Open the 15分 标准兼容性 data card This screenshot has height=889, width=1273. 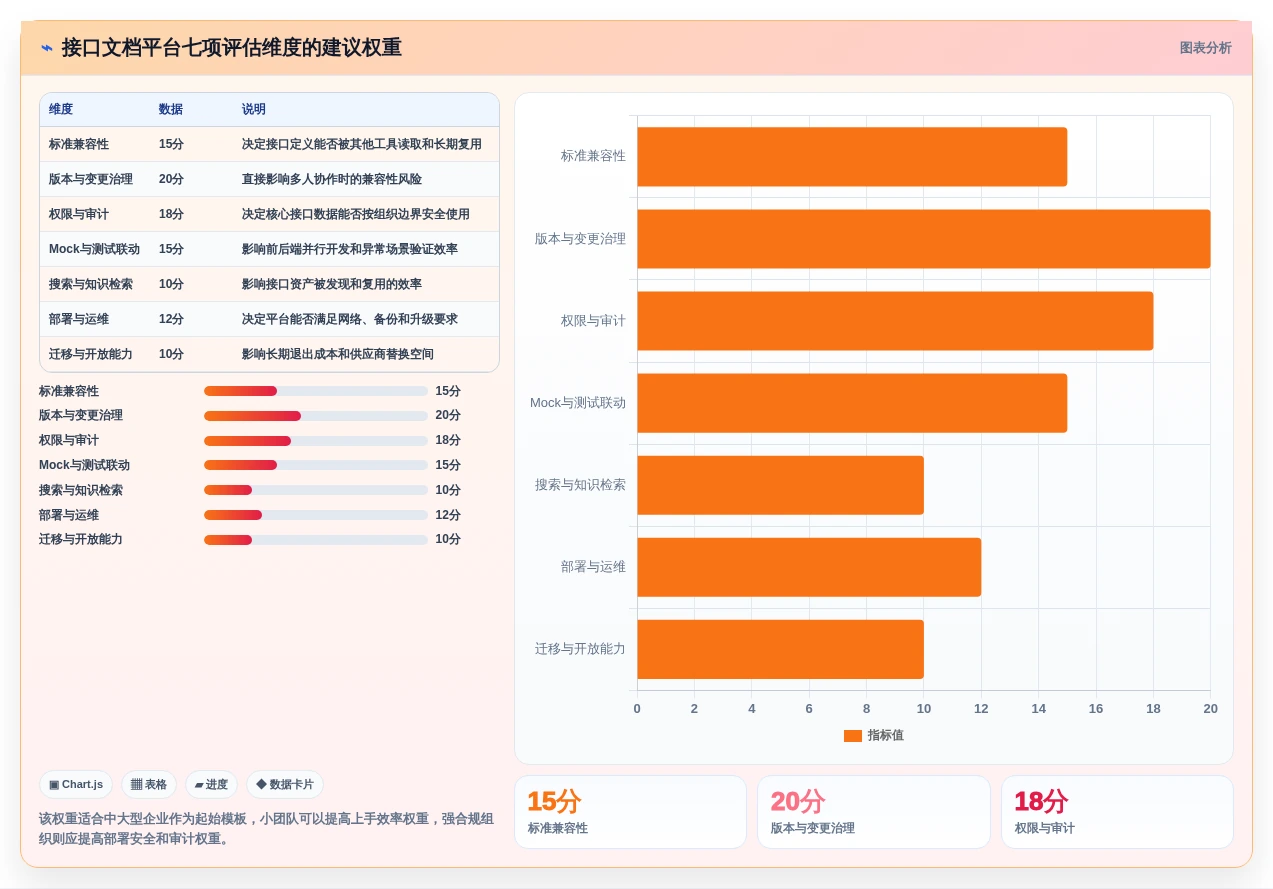(x=630, y=812)
